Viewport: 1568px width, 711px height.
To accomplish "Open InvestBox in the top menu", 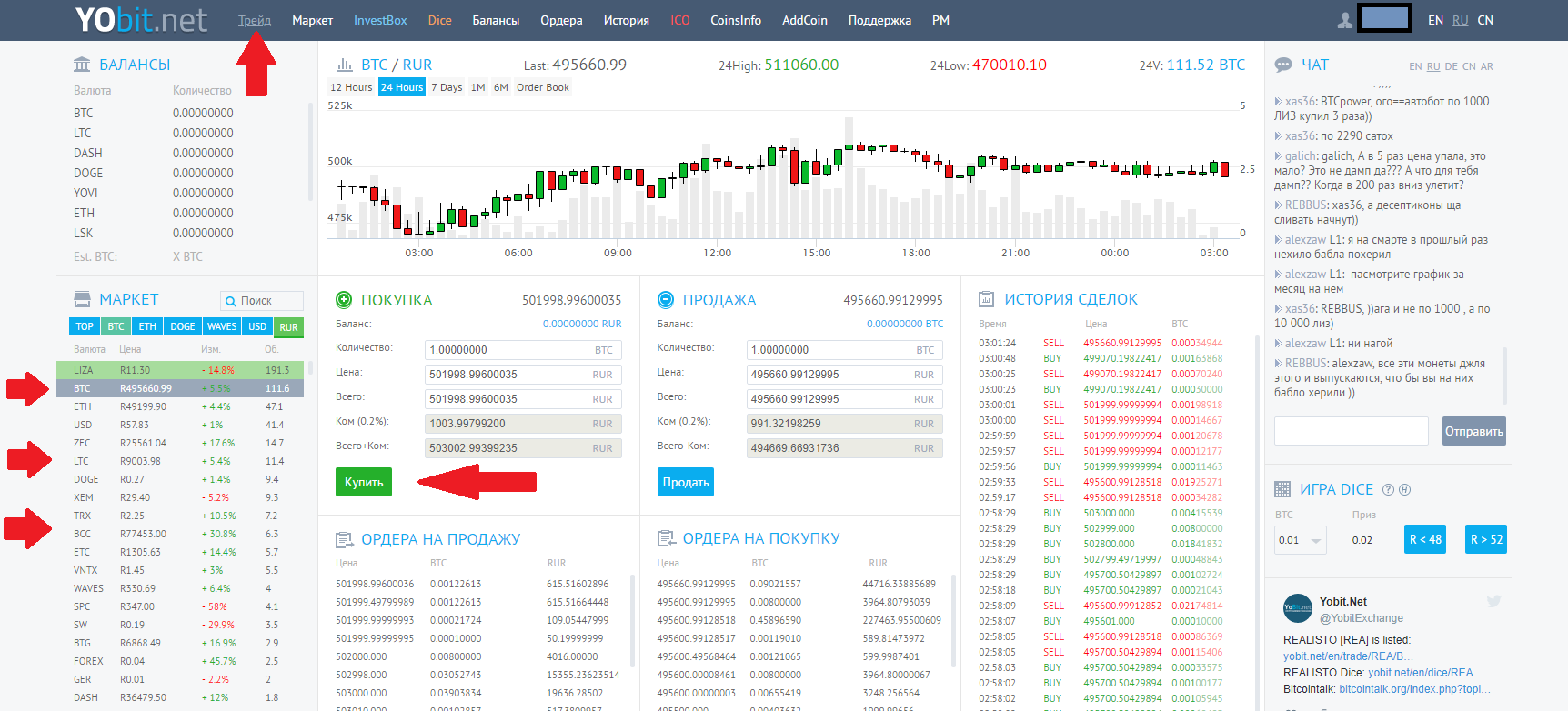I will [x=380, y=20].
